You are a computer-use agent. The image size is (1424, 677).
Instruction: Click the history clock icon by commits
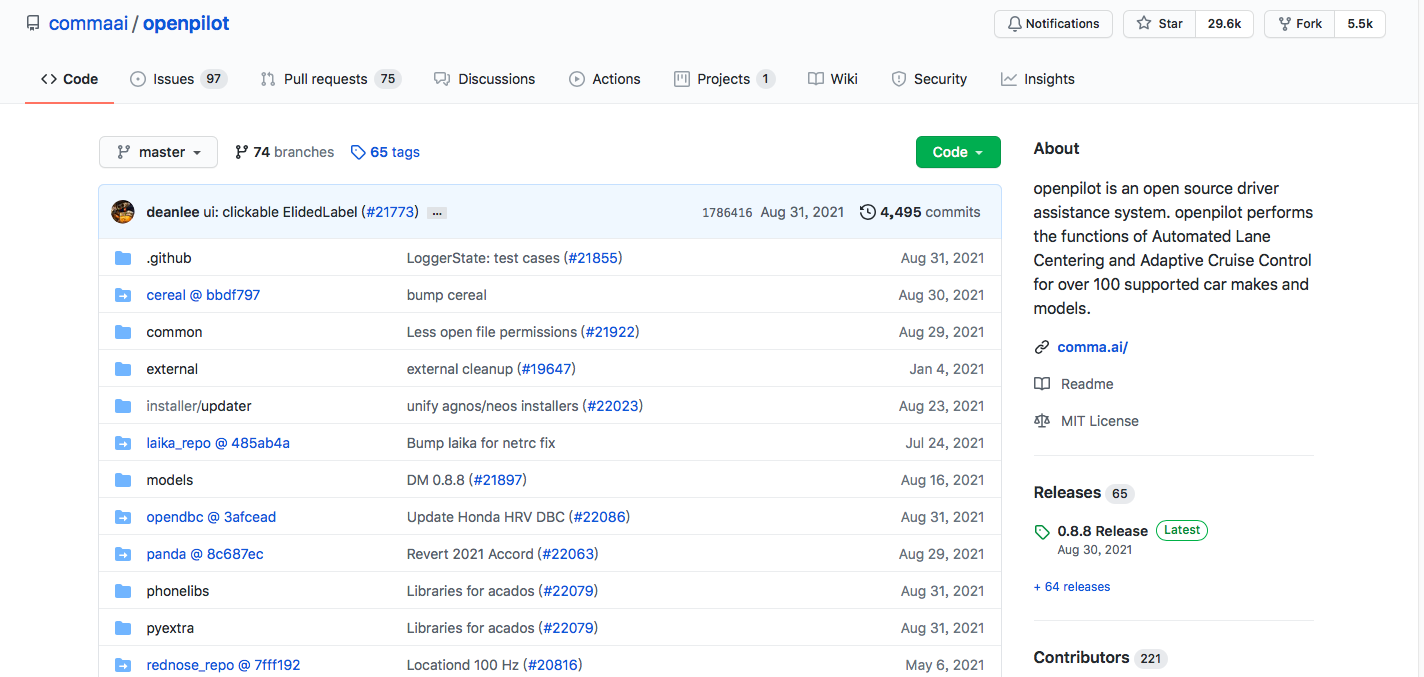tap(868, 212)
